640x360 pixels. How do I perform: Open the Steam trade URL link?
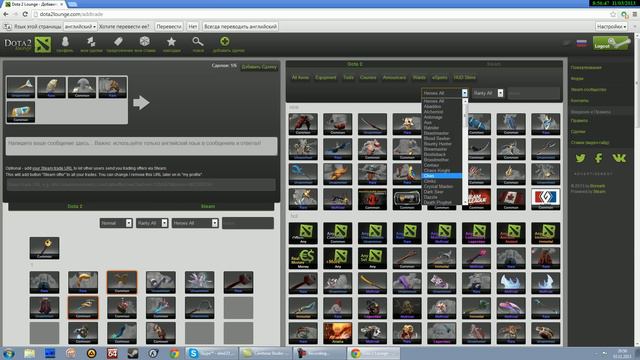click(52, 168)
